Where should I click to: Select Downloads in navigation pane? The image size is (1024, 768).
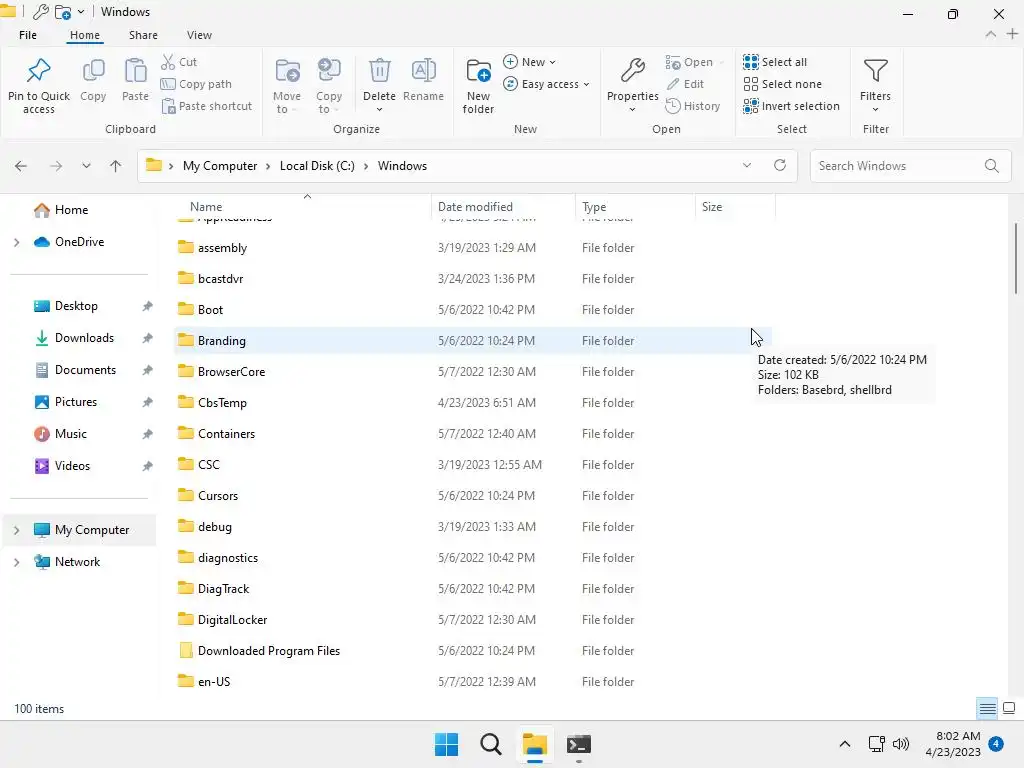pyautogui.click(x=84, y=338)
